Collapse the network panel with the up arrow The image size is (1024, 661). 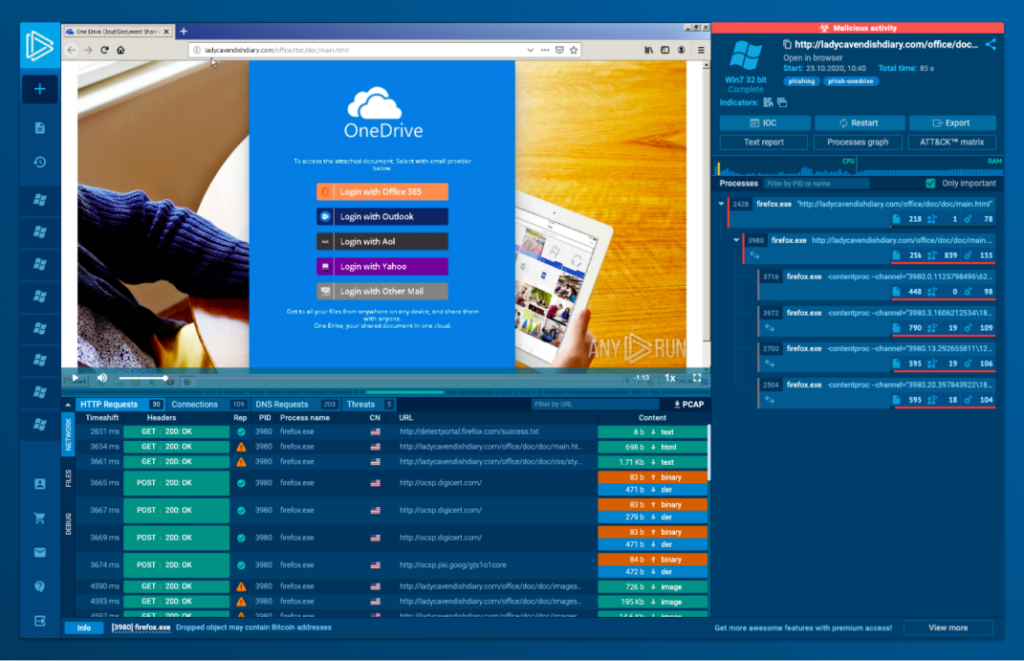(x=68, y=404)
